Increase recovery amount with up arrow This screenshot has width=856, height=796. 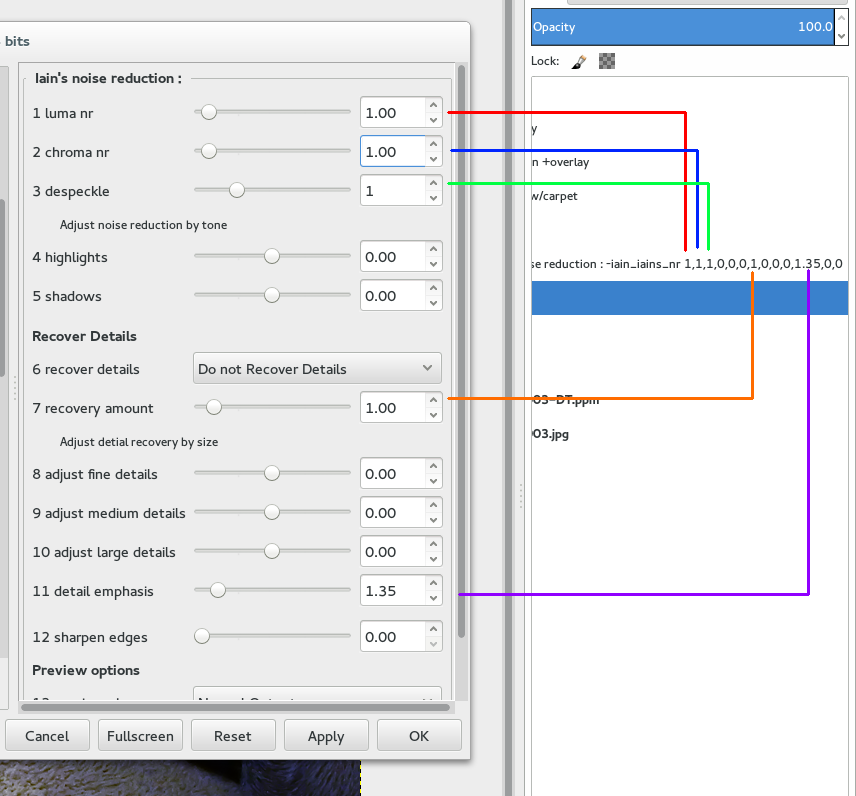click(x=433, y=401)
